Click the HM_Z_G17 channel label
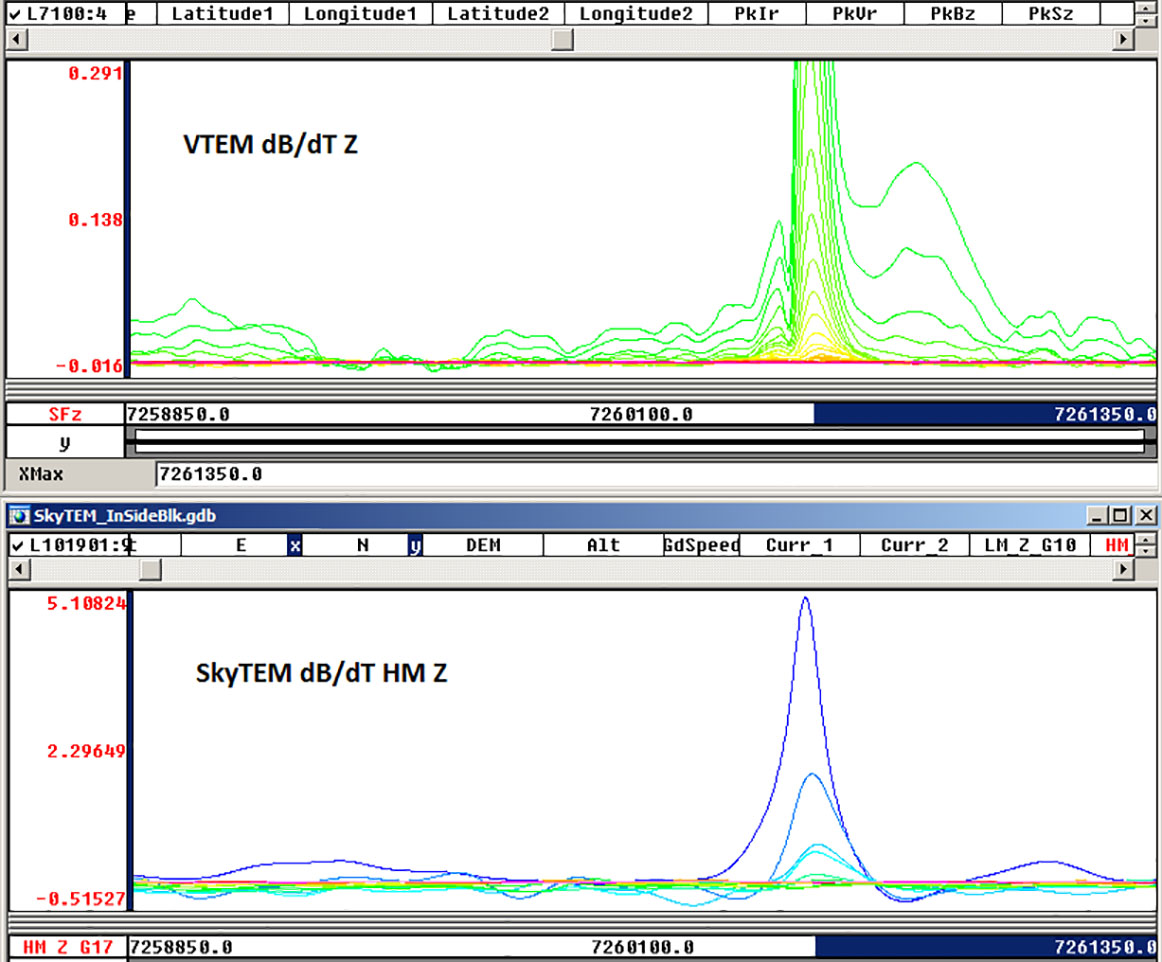Screen dimensions: 1162x962 (67, 947)
